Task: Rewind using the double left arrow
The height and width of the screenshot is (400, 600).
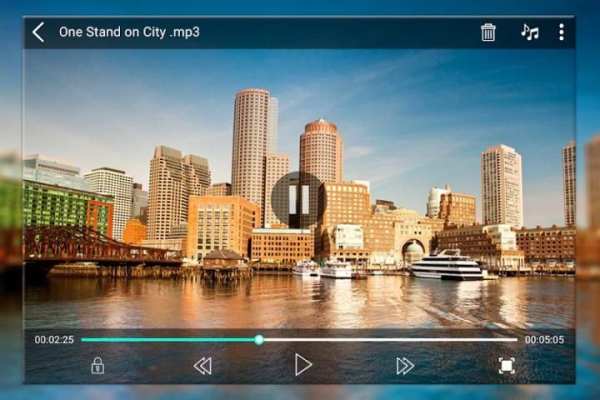Action: point(202,366)
